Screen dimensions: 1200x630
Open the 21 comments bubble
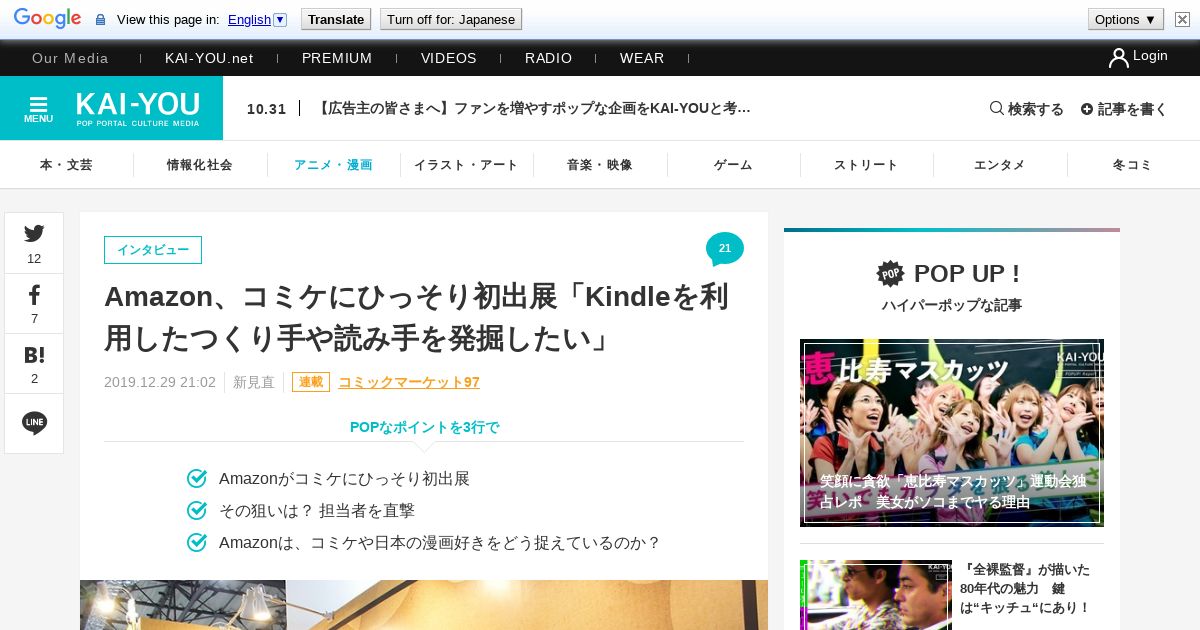pyautogui.click(x=725, y=249)
